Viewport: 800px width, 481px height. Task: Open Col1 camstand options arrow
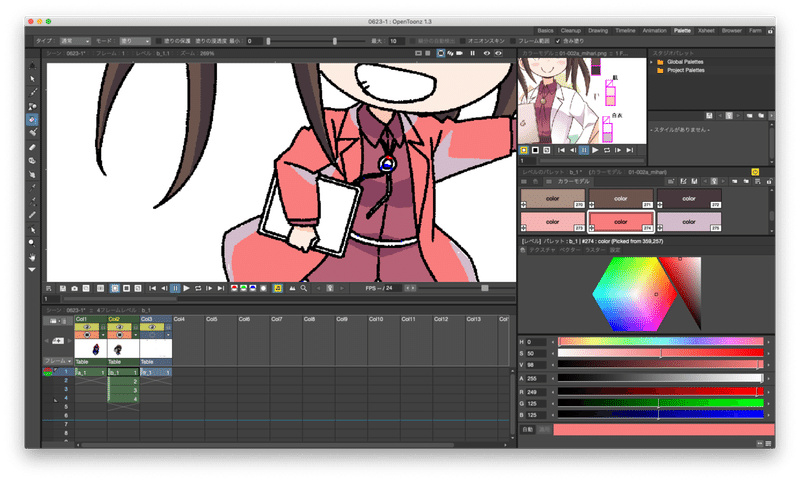103,335
